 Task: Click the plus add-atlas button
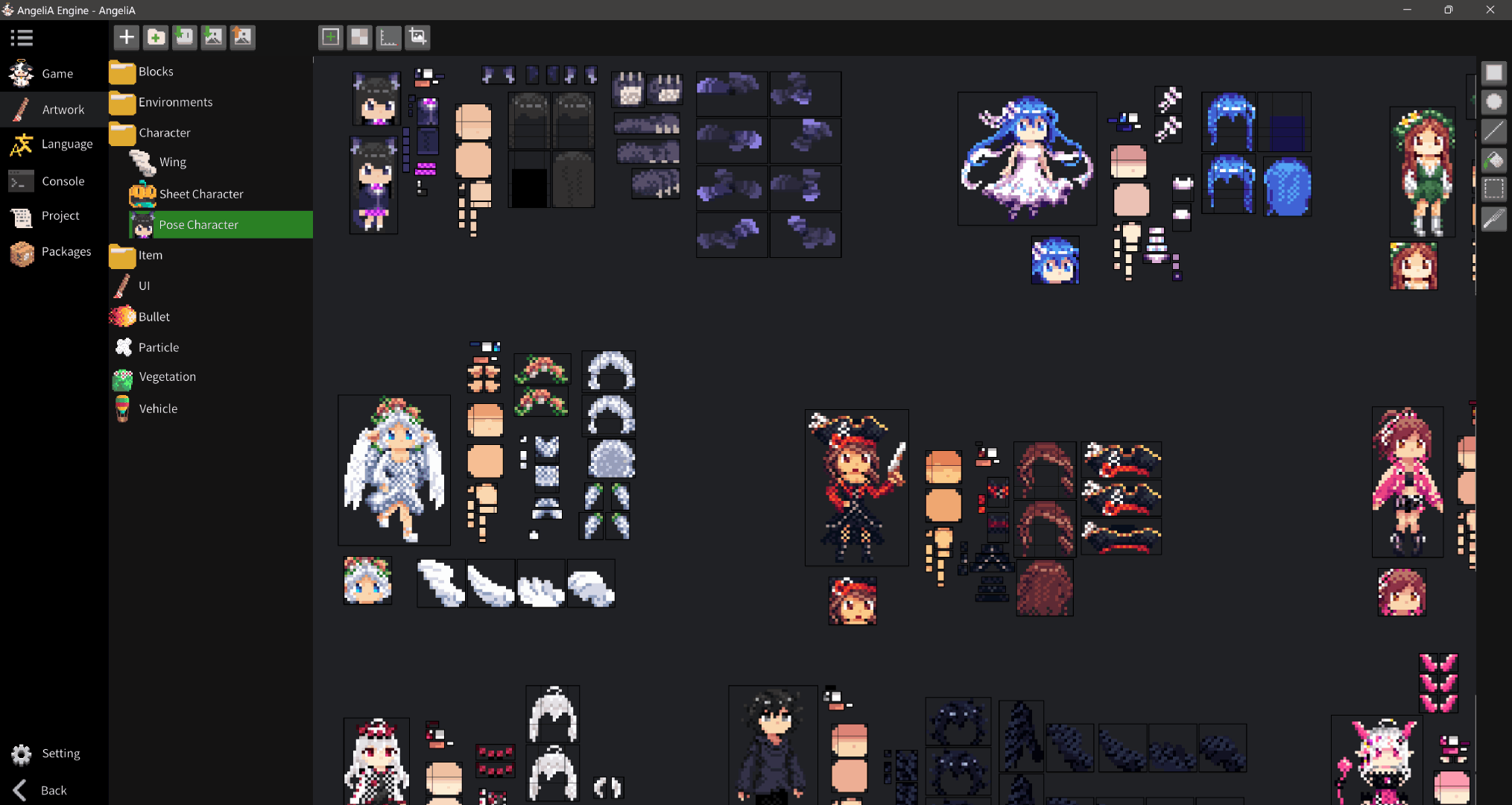tap(127, 37)
